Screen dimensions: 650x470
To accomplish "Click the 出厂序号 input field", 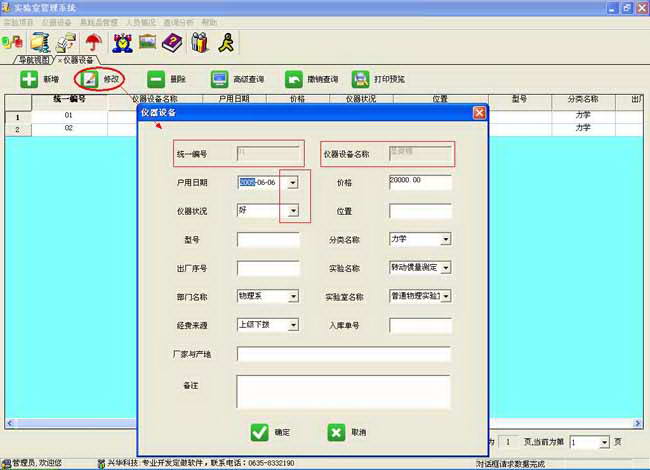I will 268,268.
